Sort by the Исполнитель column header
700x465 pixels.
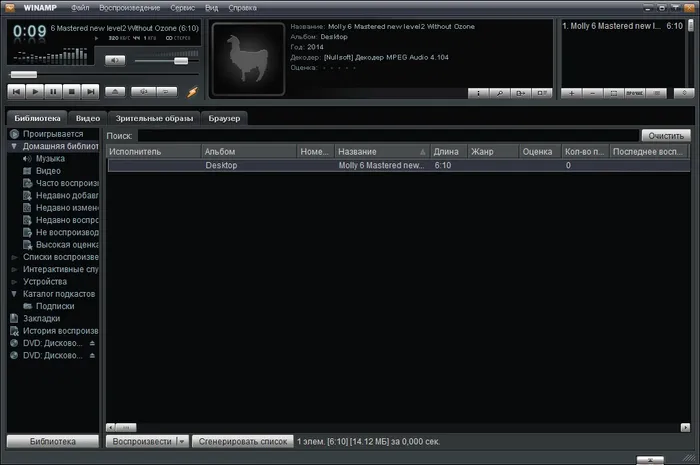pyautogui.click(x=154, y=152)
